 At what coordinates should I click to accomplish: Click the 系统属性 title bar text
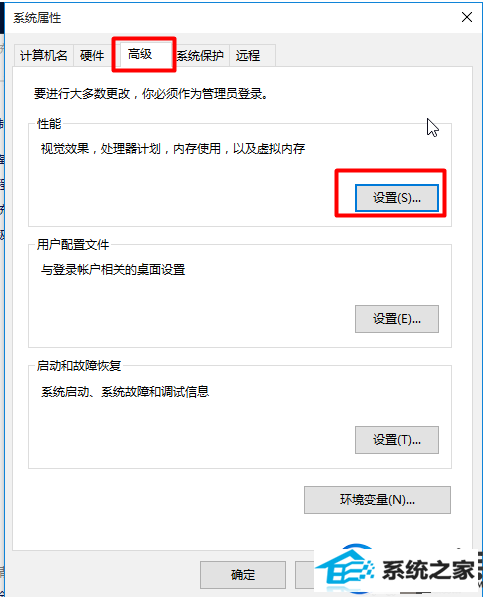click(37, 18)
